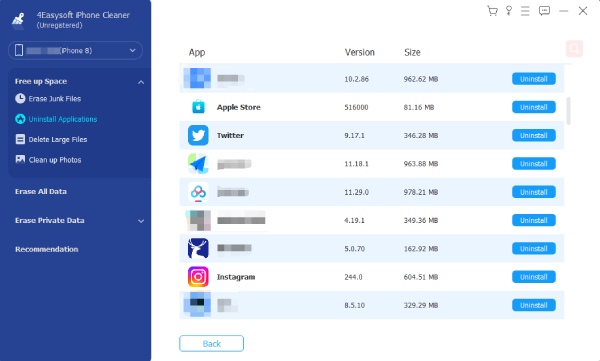Uninstall the Apple Store app
This screenshot has height=361, width=600.
(534, 107)
